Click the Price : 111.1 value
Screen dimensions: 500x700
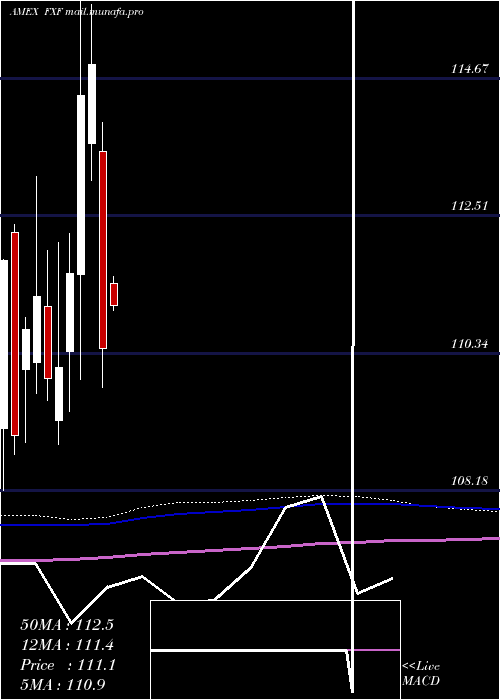click(68, 665)
